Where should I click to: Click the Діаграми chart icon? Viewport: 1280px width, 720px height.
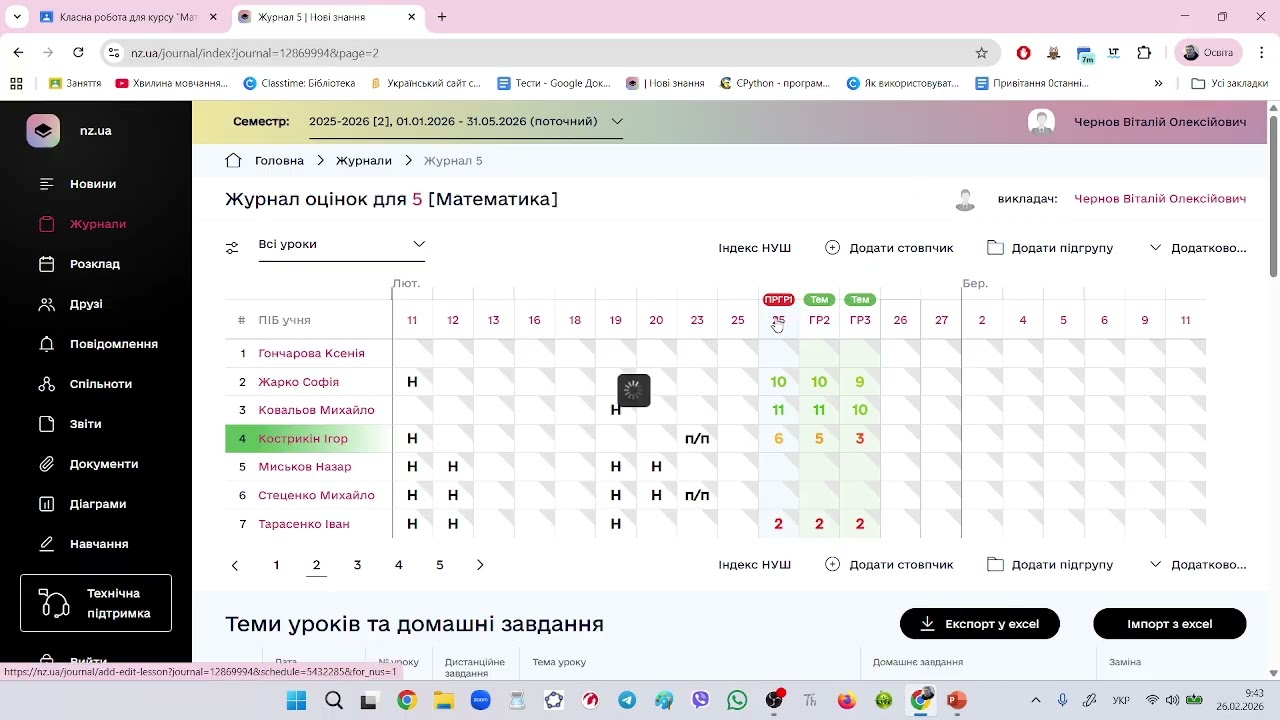46,504
